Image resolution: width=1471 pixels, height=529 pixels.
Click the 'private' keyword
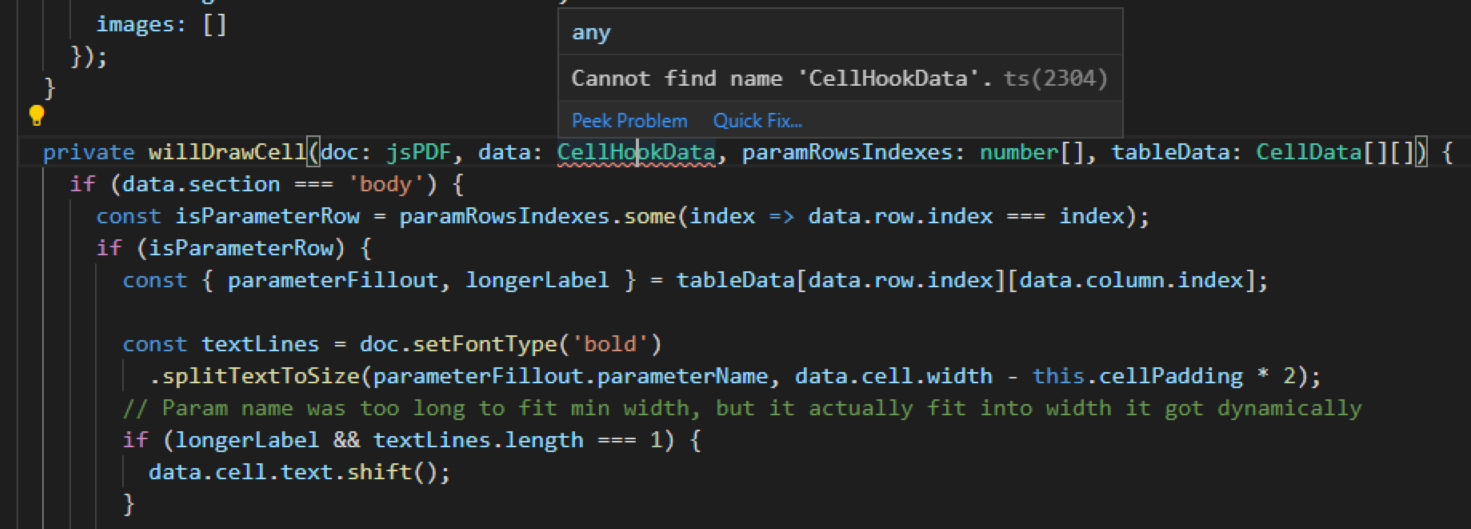tap(89, 152)
